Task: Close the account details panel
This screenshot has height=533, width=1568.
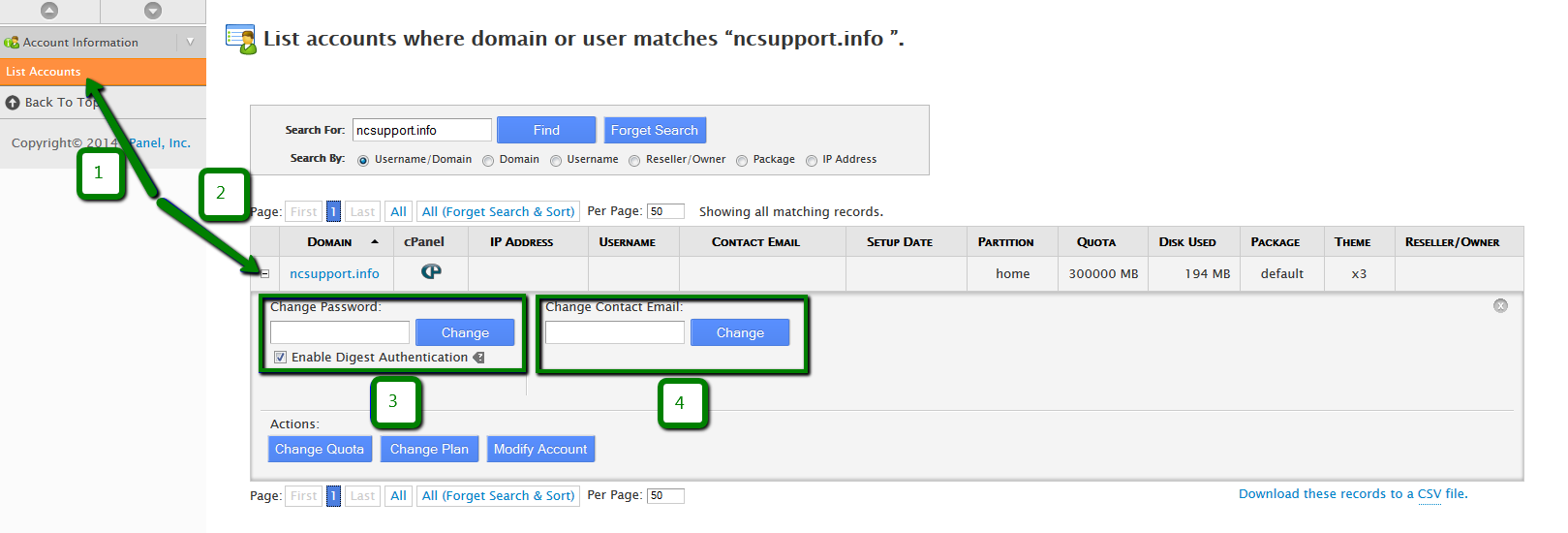Action: [1500, 306]
